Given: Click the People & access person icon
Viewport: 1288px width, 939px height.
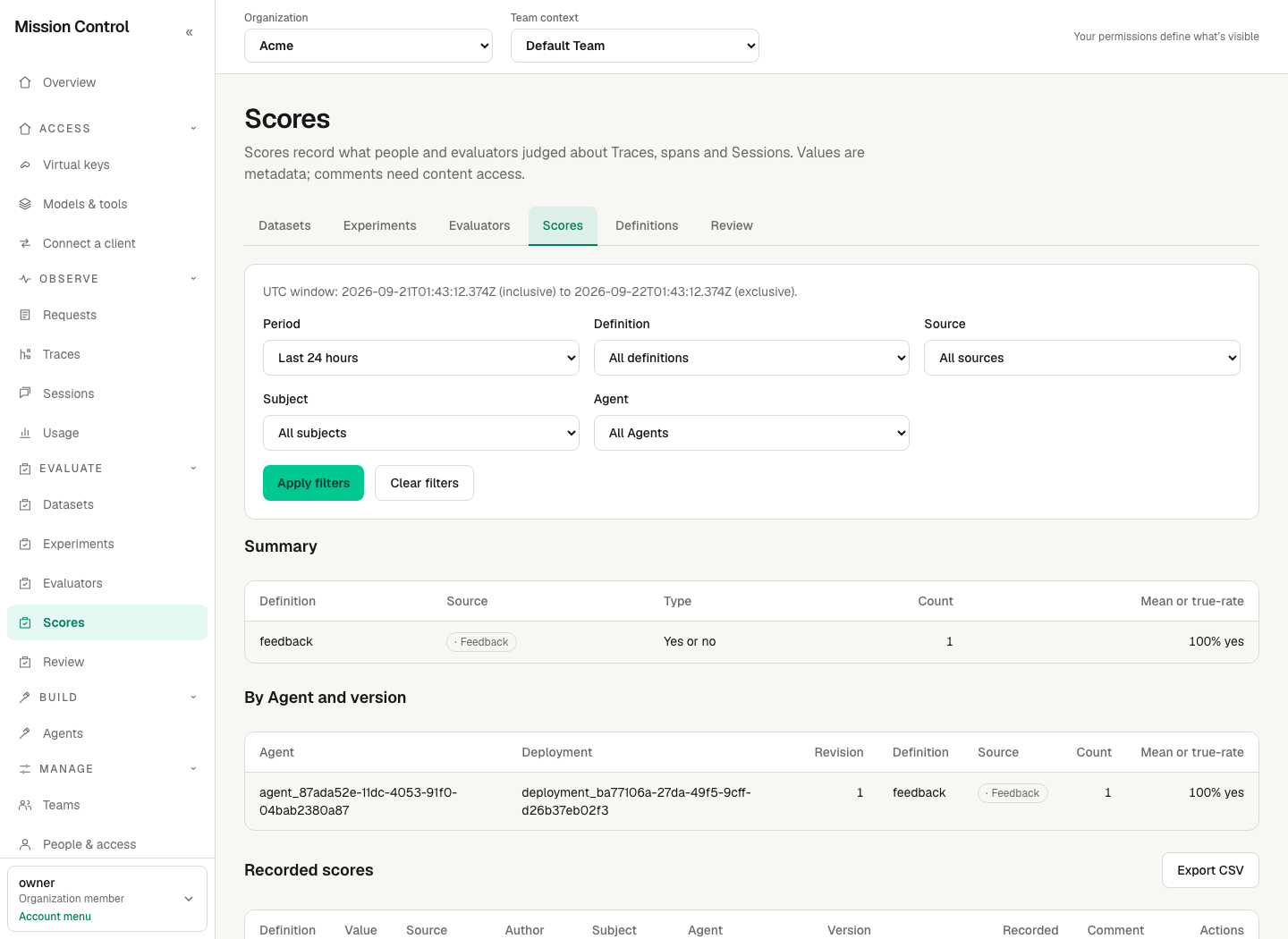Looking at the screenshot, I should point(25,844).
